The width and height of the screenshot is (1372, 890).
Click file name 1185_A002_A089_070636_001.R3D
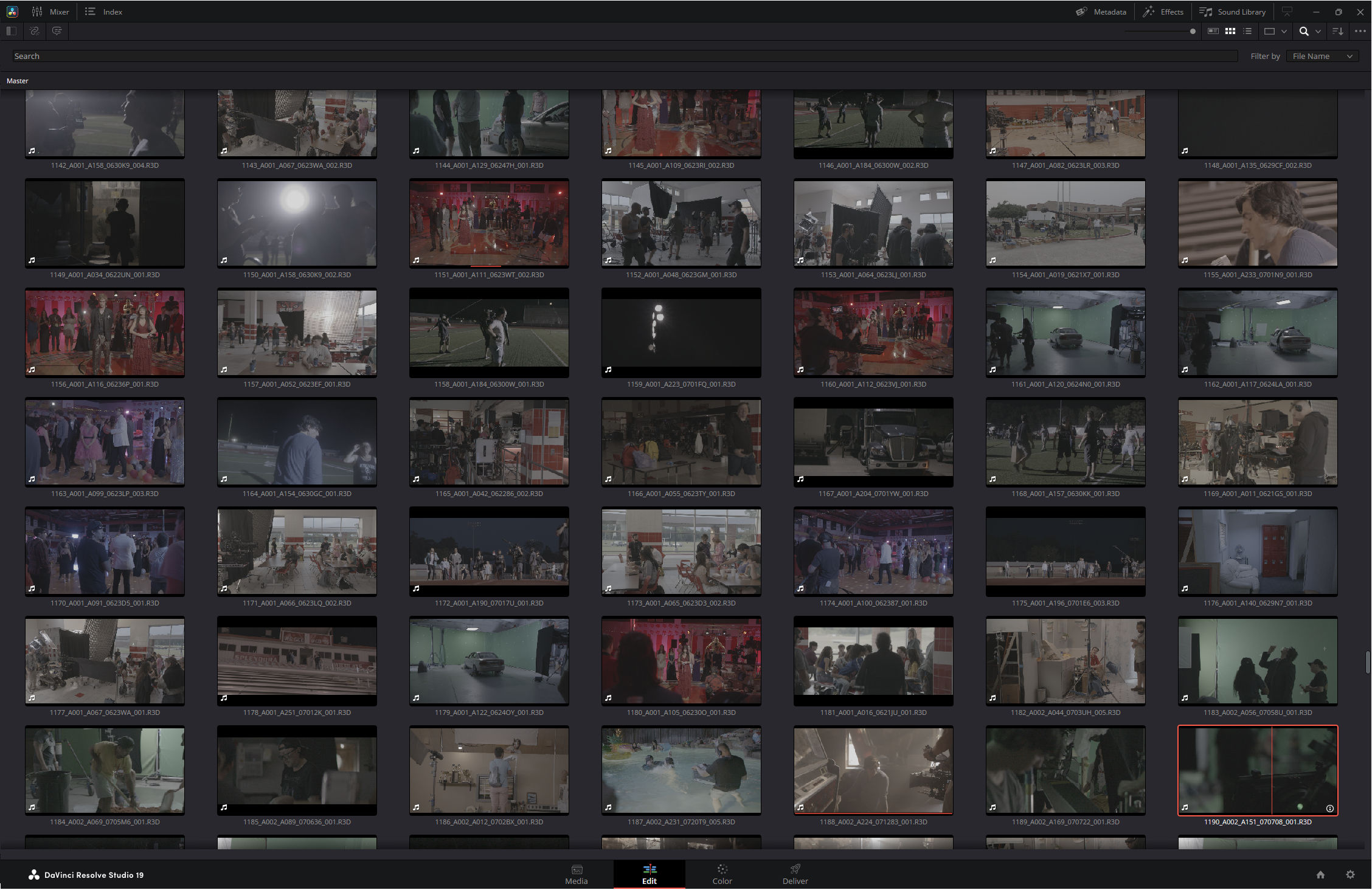(x=297, y=822)
